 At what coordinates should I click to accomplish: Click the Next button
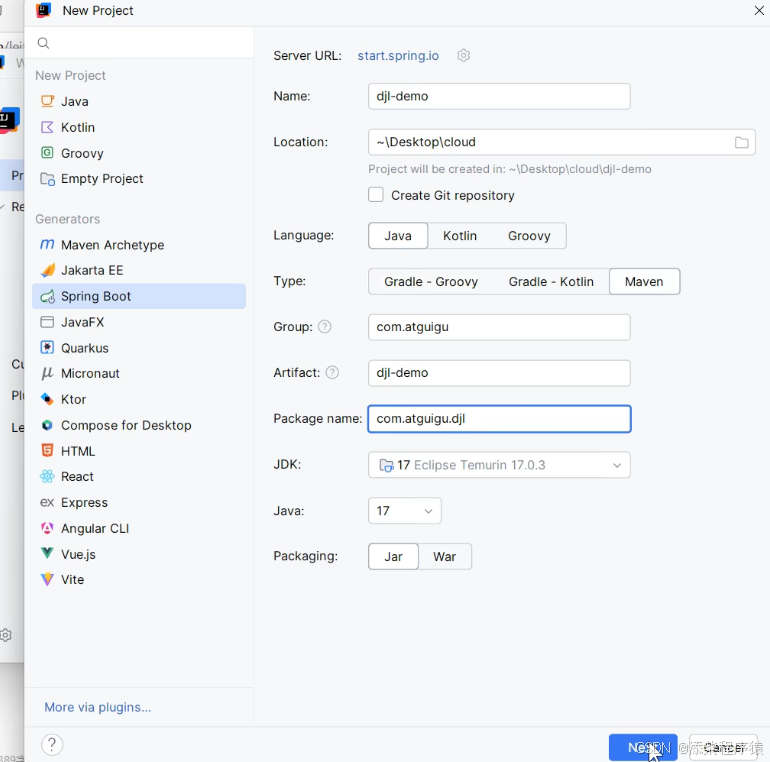(643, 747)
